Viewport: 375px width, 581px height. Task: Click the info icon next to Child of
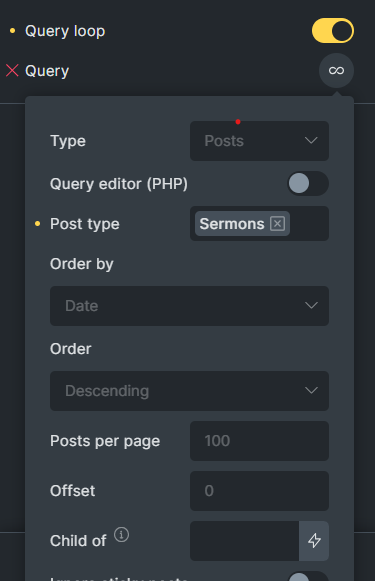[122, 535]
